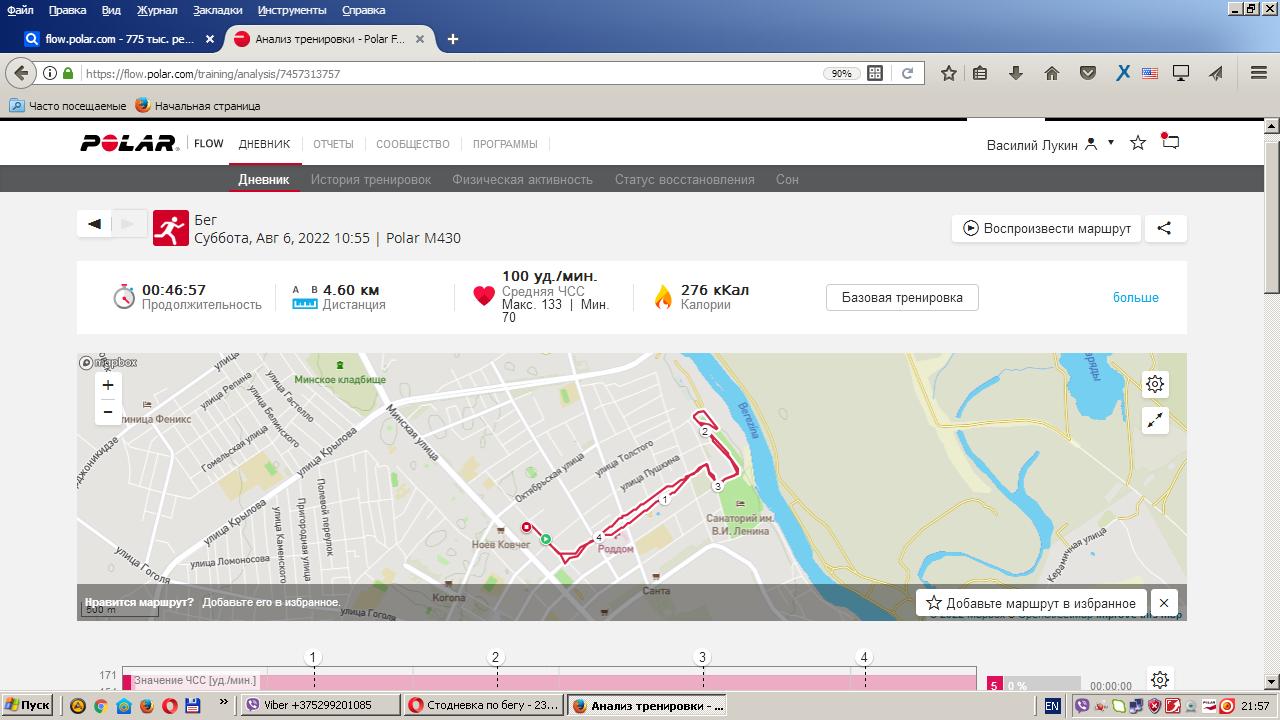The height and width of the screenshot is (720, 1280).
Task: Open heart rate chart settings gear
Action: tap(1159, 680)
